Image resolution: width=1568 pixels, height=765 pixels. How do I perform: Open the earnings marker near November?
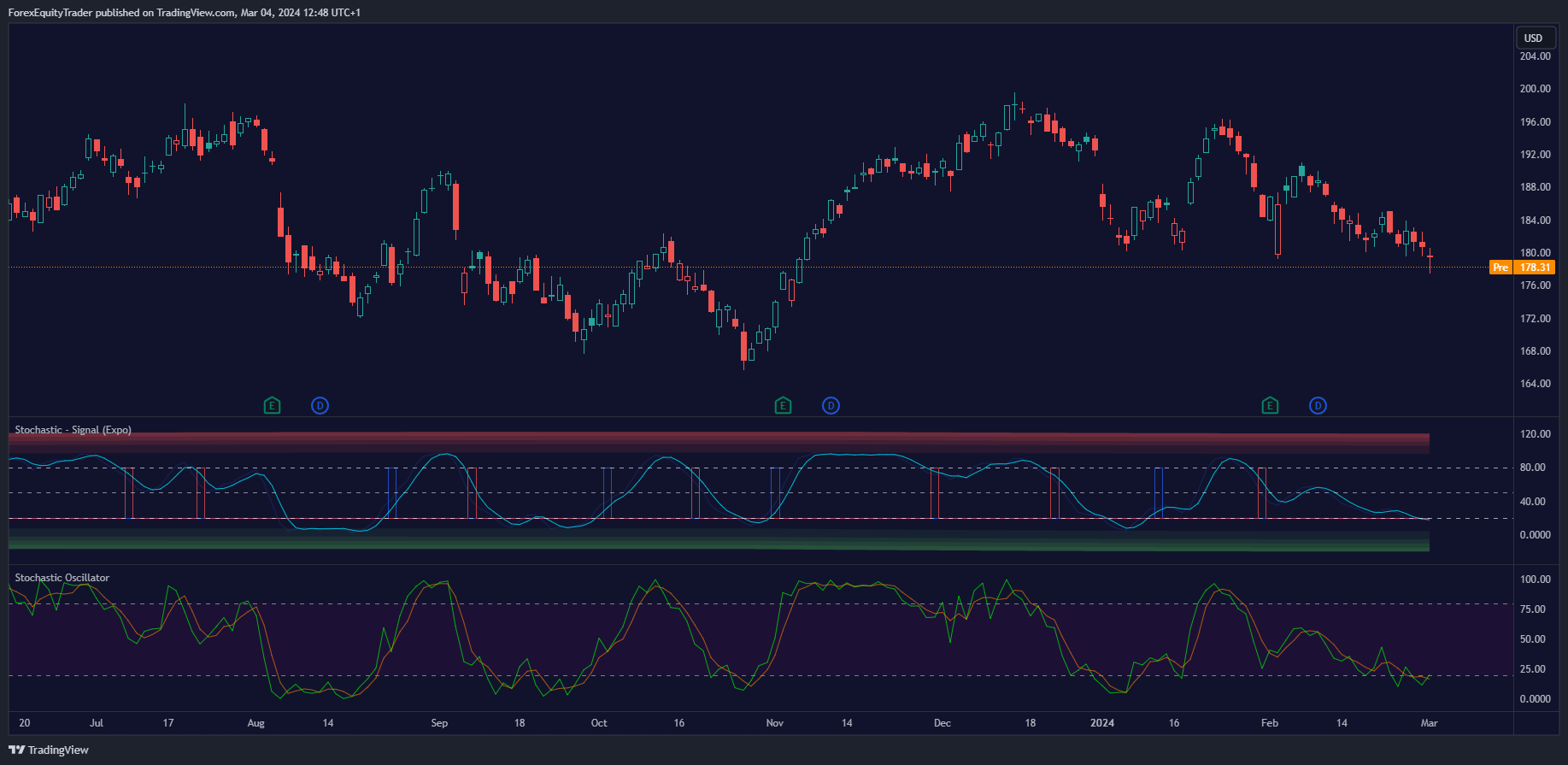783,405
